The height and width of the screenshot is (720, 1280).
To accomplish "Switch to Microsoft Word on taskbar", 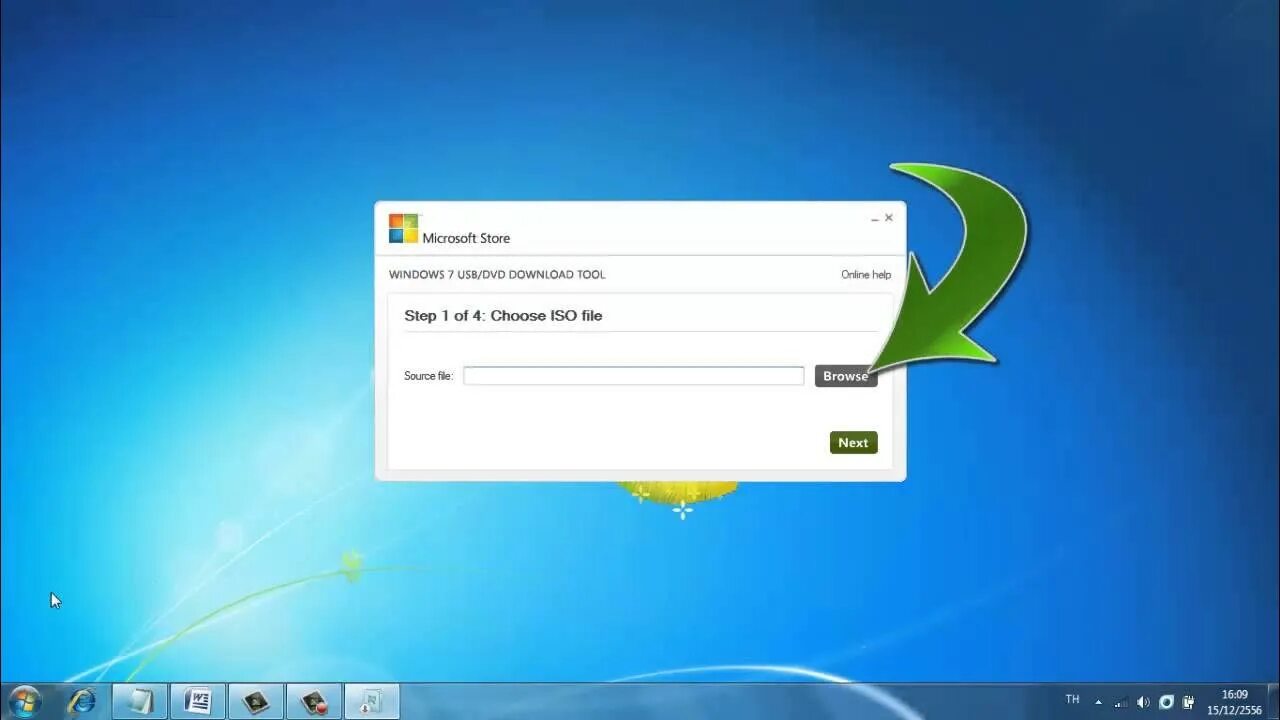I will 197,701.
